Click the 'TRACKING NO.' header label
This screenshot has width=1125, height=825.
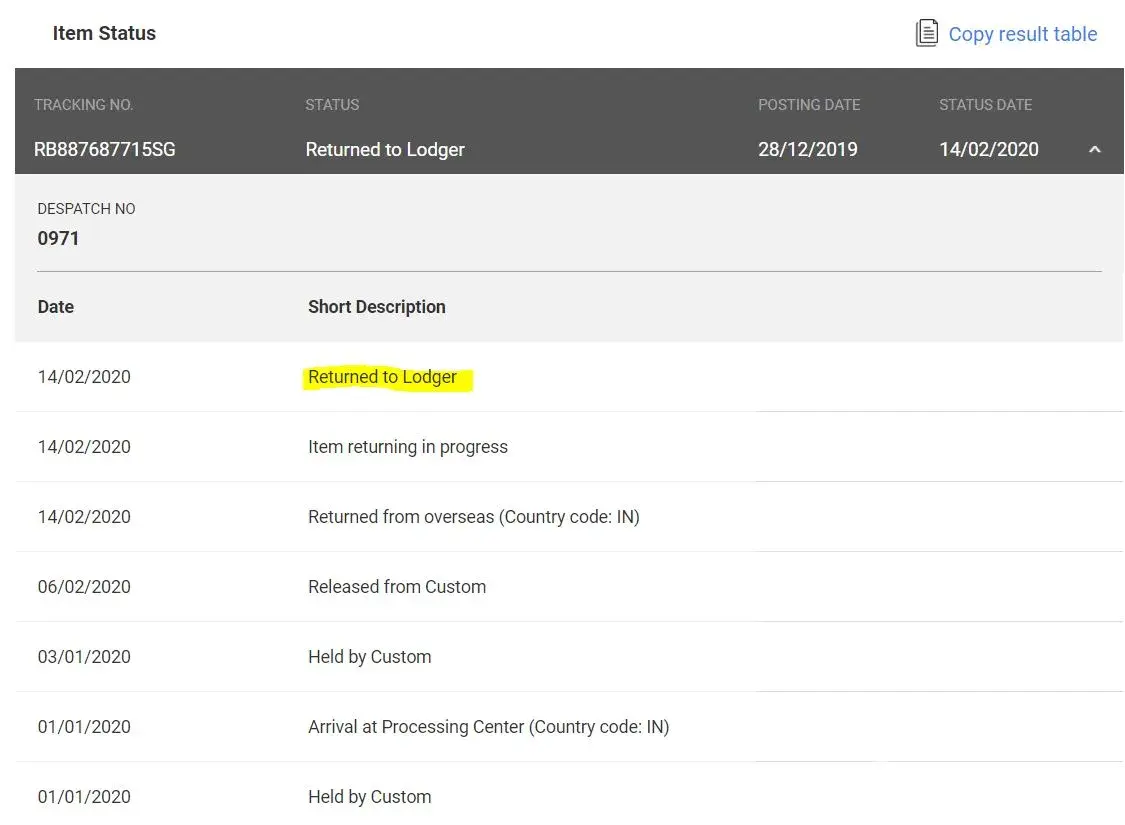83,105
